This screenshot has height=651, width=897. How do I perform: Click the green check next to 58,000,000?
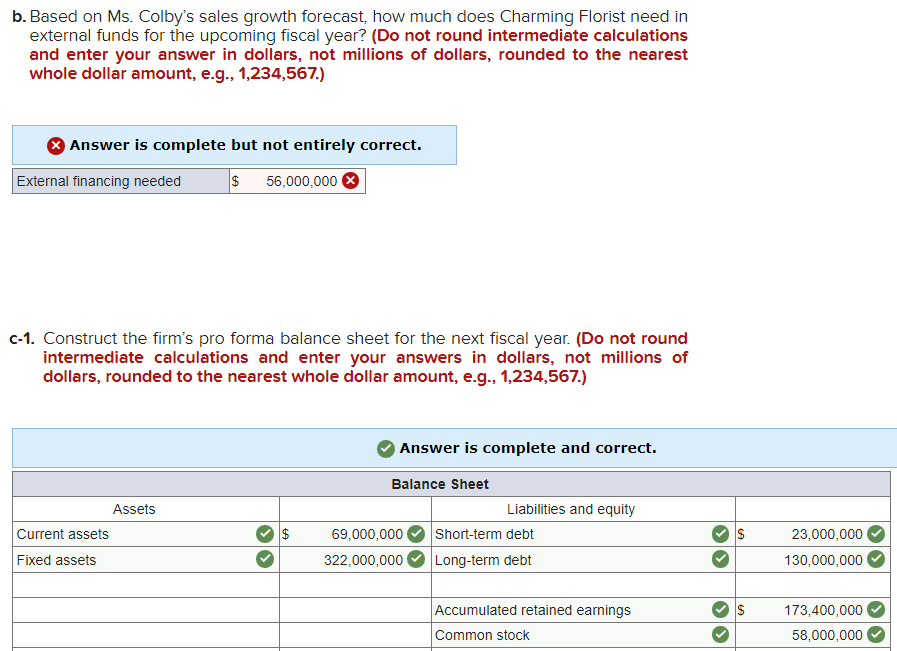pyautogui.click(x=876, y=634)
